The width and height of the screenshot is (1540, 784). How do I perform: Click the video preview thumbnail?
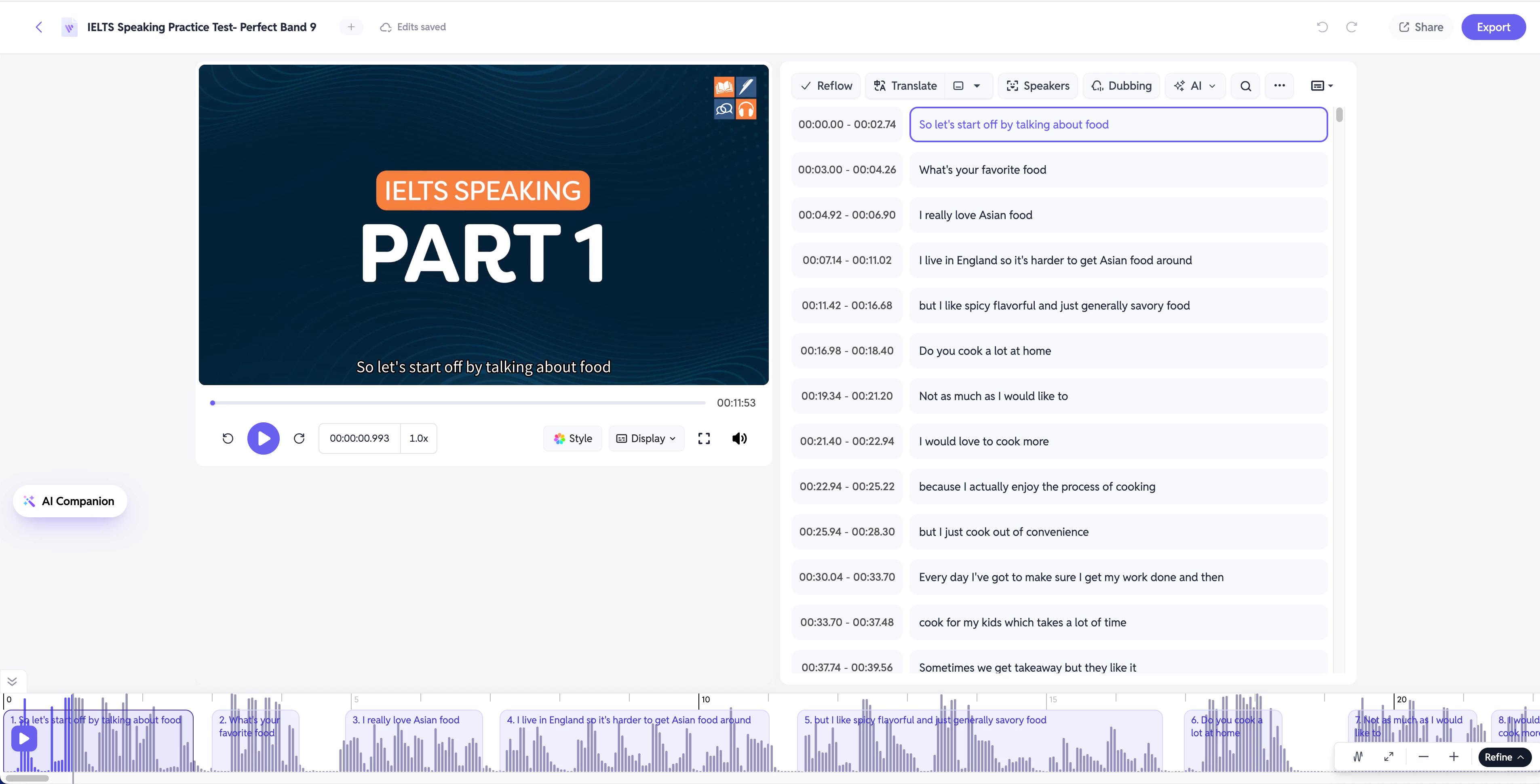click(x=483, y=225)
